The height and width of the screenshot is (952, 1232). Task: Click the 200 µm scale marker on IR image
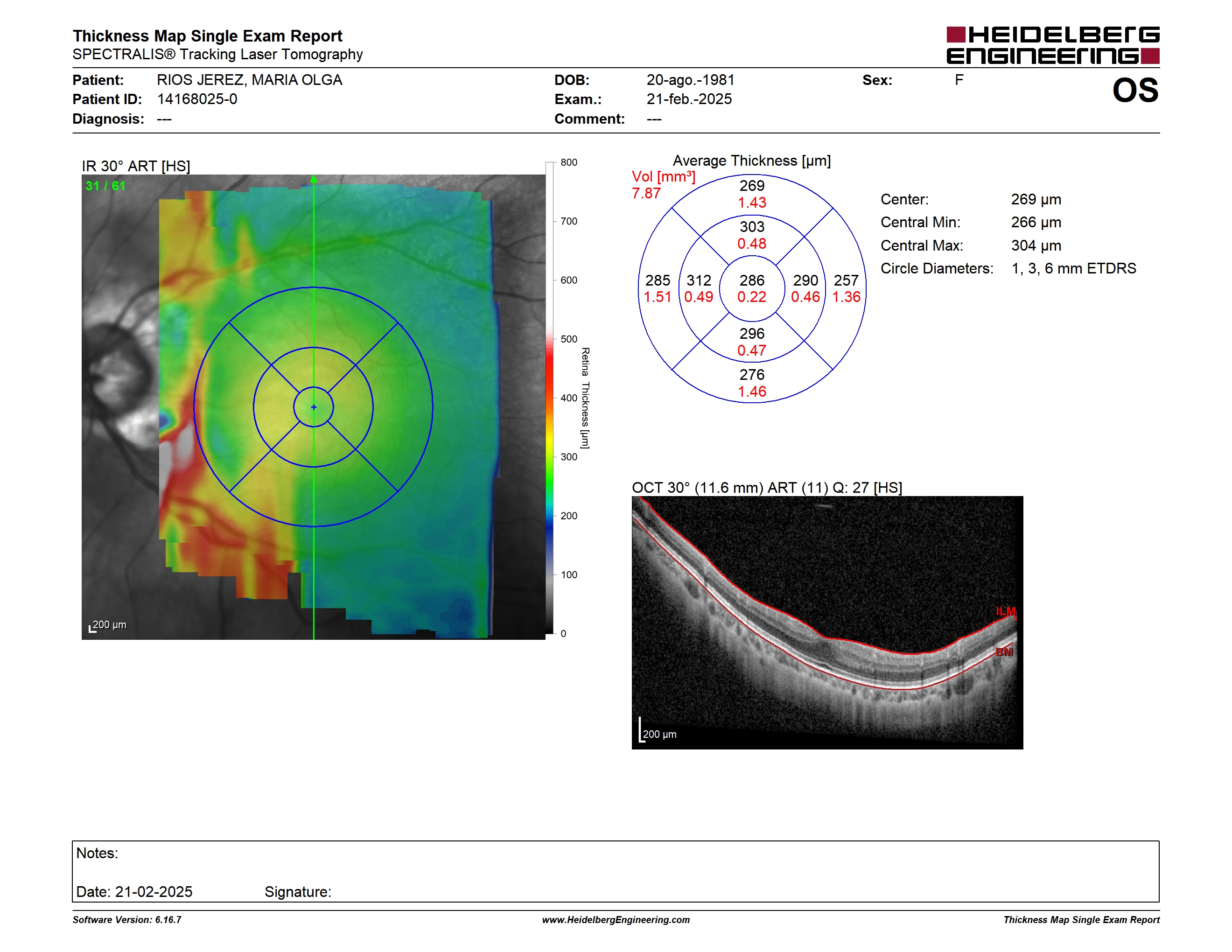109,625
